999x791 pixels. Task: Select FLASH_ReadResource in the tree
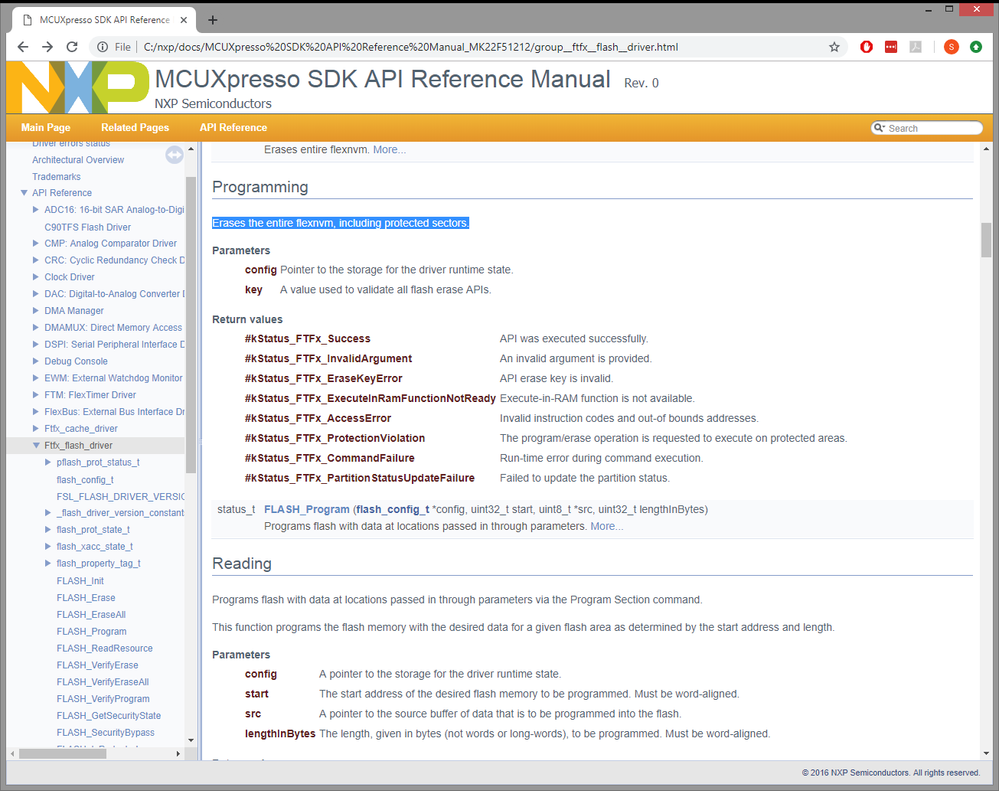click(x=104, y=648)
